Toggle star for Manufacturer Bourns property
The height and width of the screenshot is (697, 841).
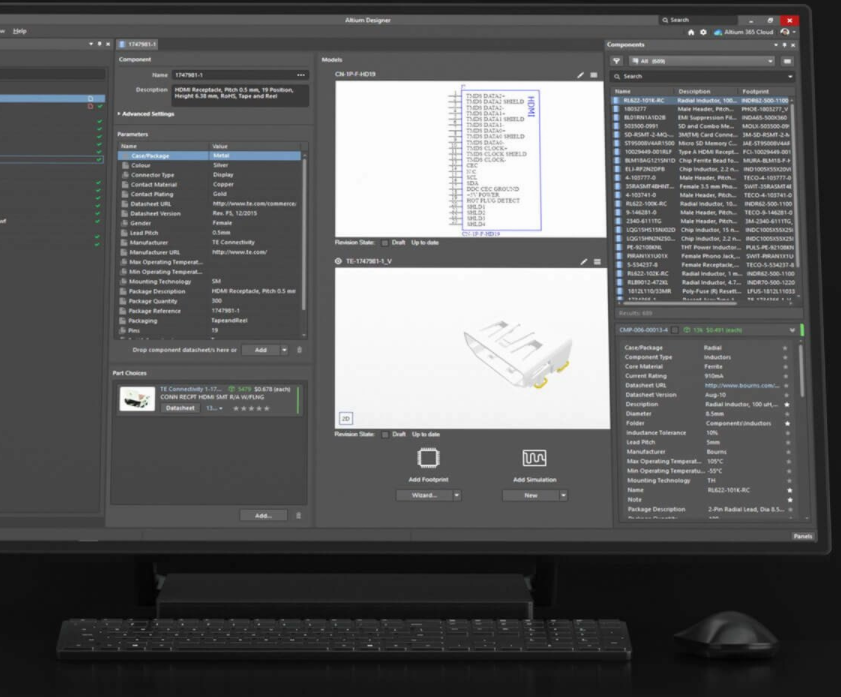[788, 453]
